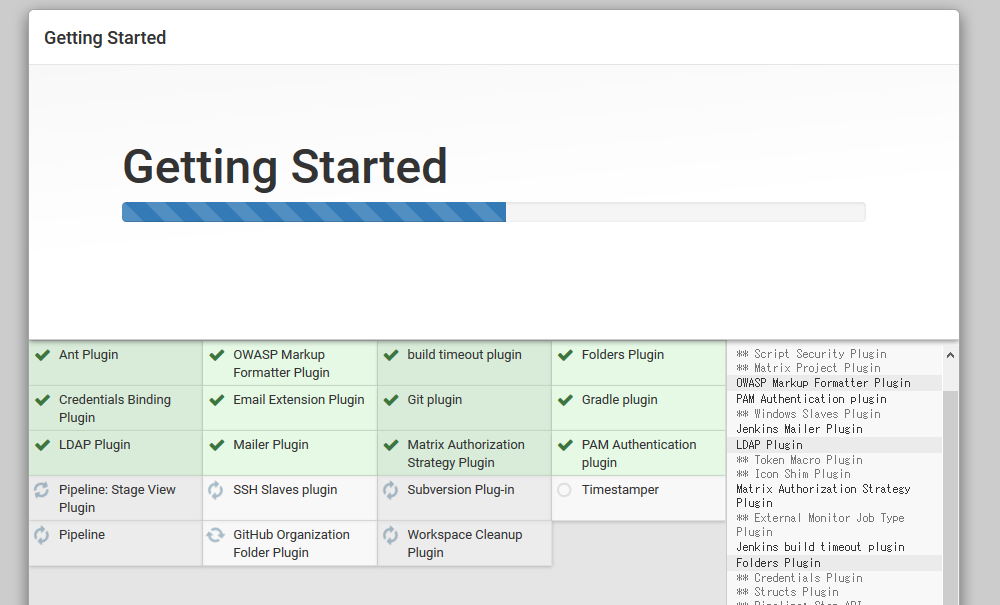Click the 'Git plugin' label
Screen dimensions: 1000x605
(x=434, y=400)
